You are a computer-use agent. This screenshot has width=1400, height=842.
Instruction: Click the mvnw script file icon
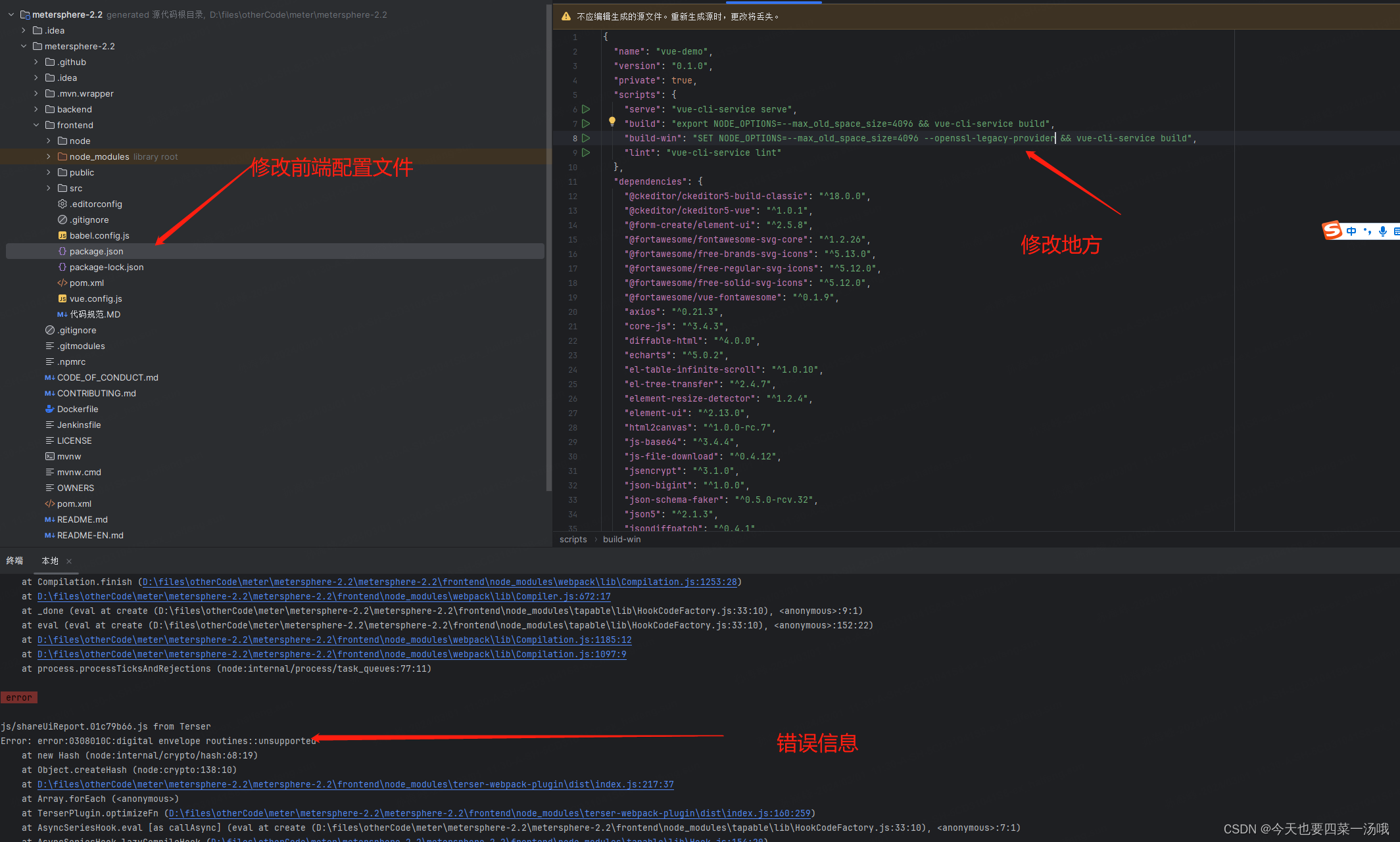(x=49, y=456)
